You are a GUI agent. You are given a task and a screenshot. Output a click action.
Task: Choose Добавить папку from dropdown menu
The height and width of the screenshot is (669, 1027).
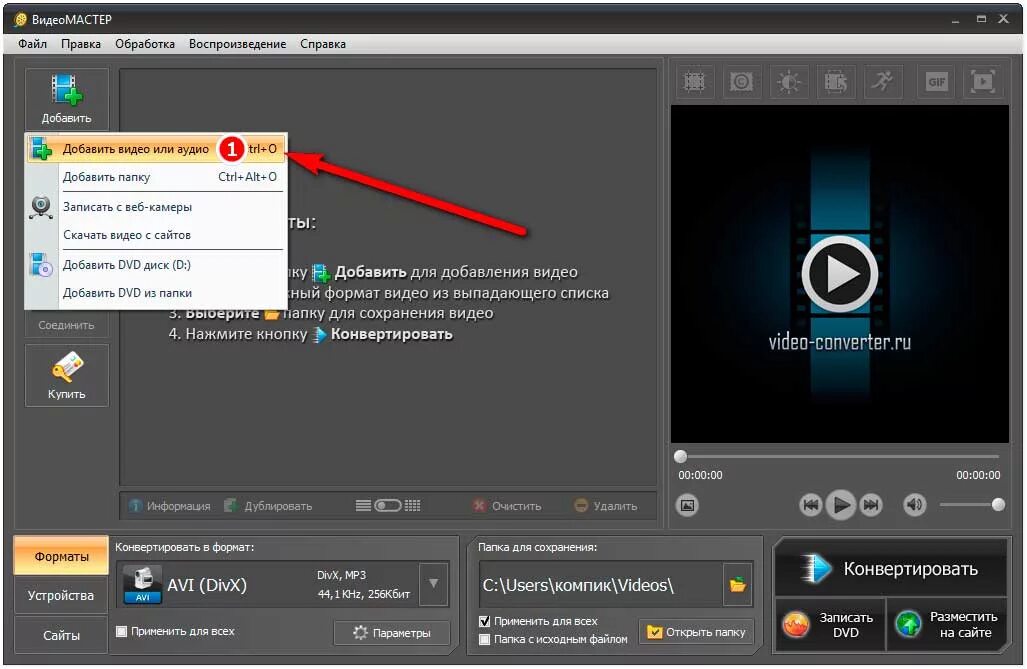[156, 177]
